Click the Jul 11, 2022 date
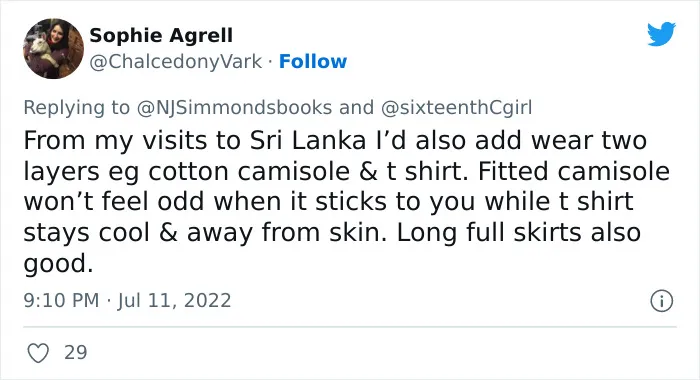 pyautogui.click(x=175, y=300)
